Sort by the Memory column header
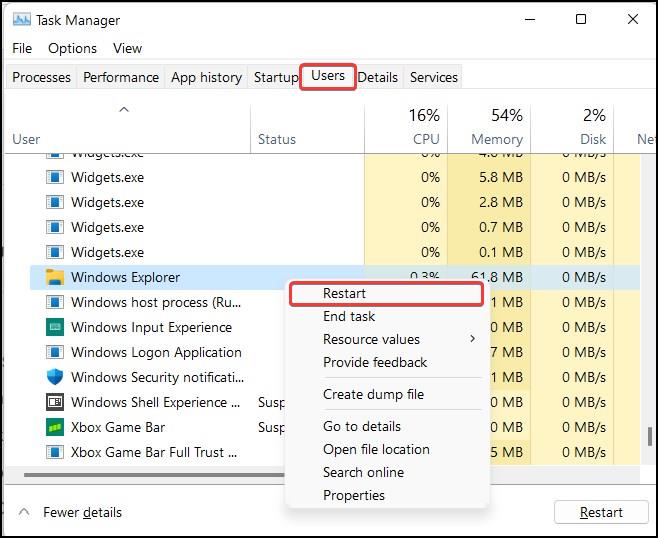This screenshot has height=538, width=658. 497,139
